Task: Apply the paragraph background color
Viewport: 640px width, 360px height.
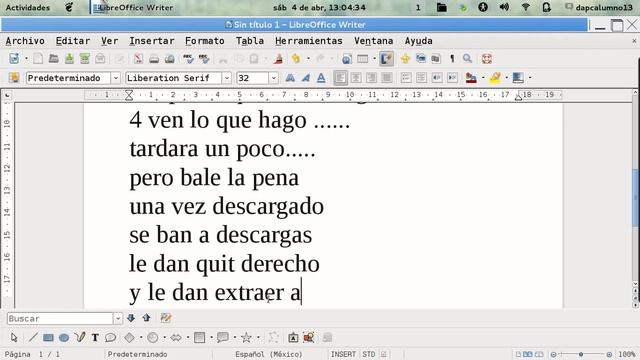Action: pos(518,78)
